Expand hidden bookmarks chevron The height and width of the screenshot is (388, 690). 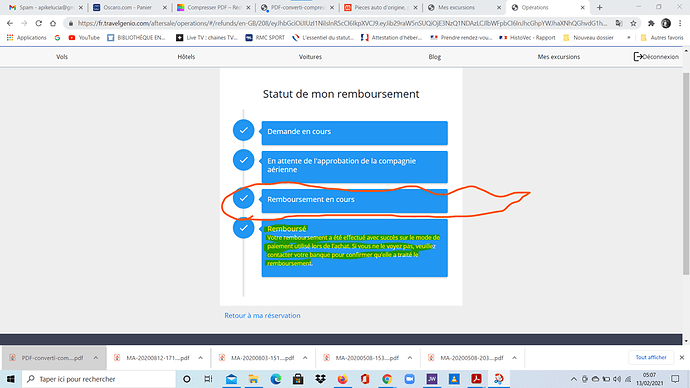click(628, 38)
